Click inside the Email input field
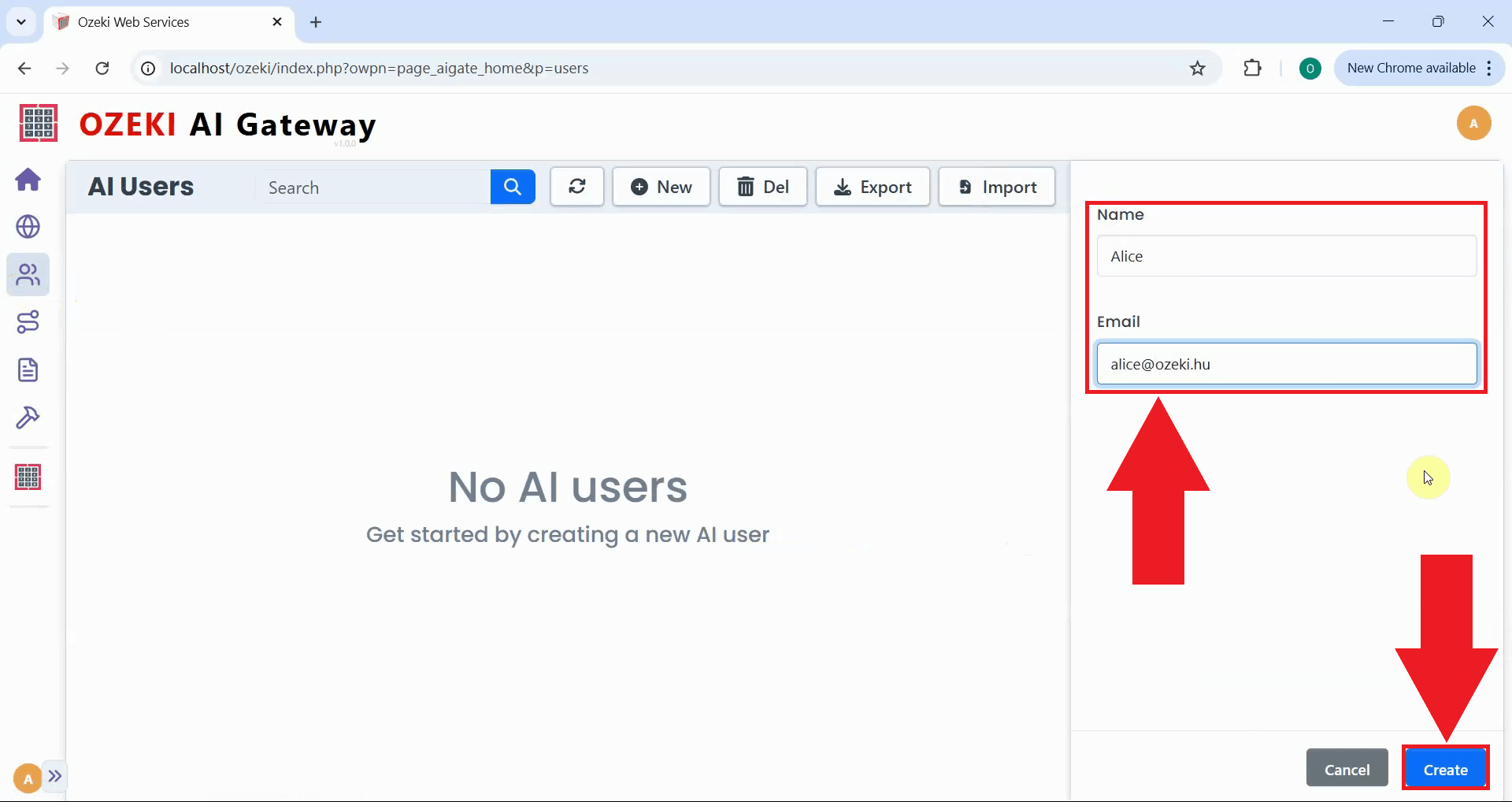This screenshot has width=1512, height=802. [1287, 364]
